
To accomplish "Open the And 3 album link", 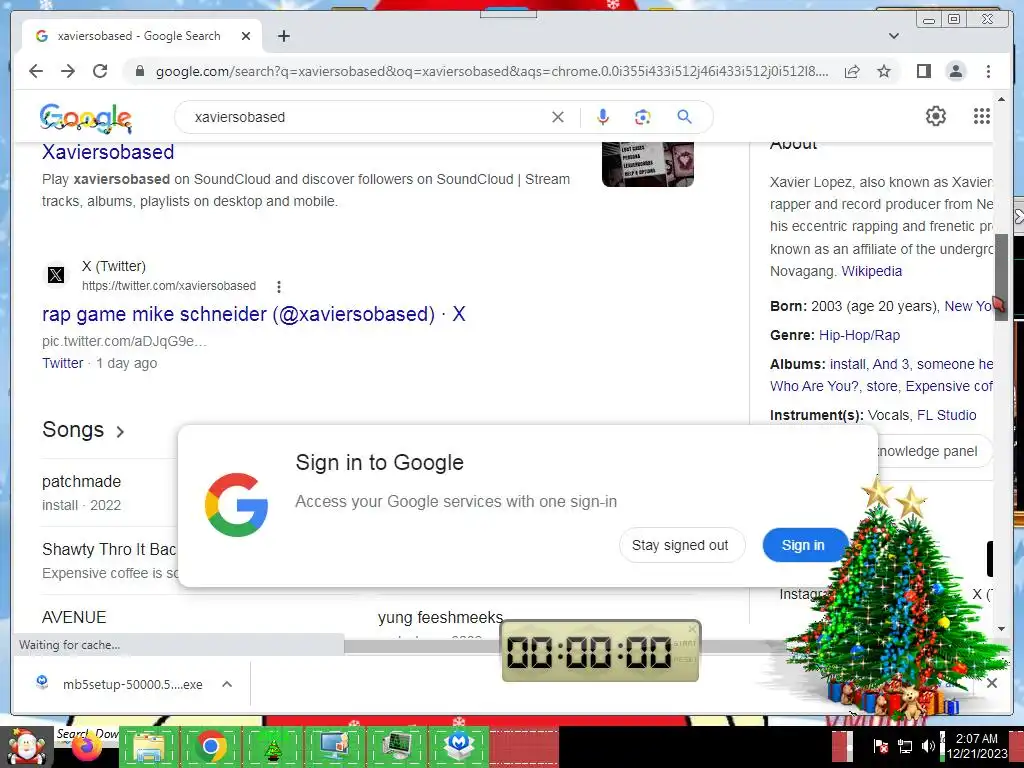I will pyautogui.click(x=890, y=364).
